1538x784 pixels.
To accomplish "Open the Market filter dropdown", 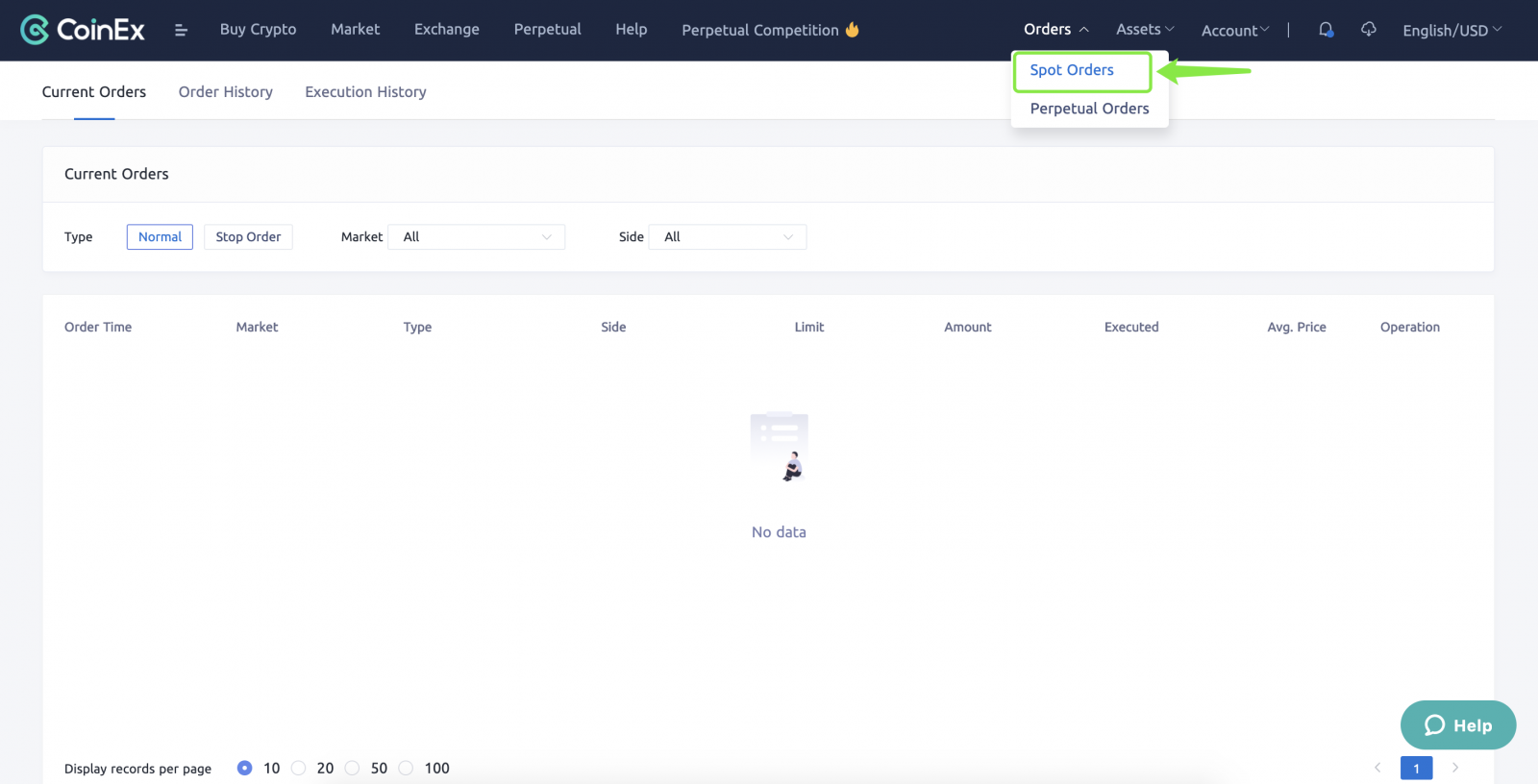I will click(476, 237).
